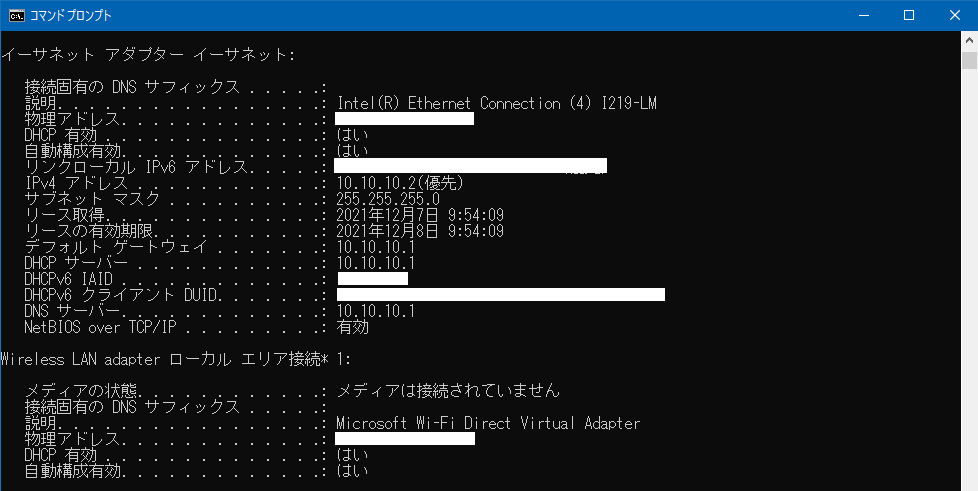Screen dimensions: 978x491
Task: Minimize the コマンド プロンプト window
Action: (863, 15)
